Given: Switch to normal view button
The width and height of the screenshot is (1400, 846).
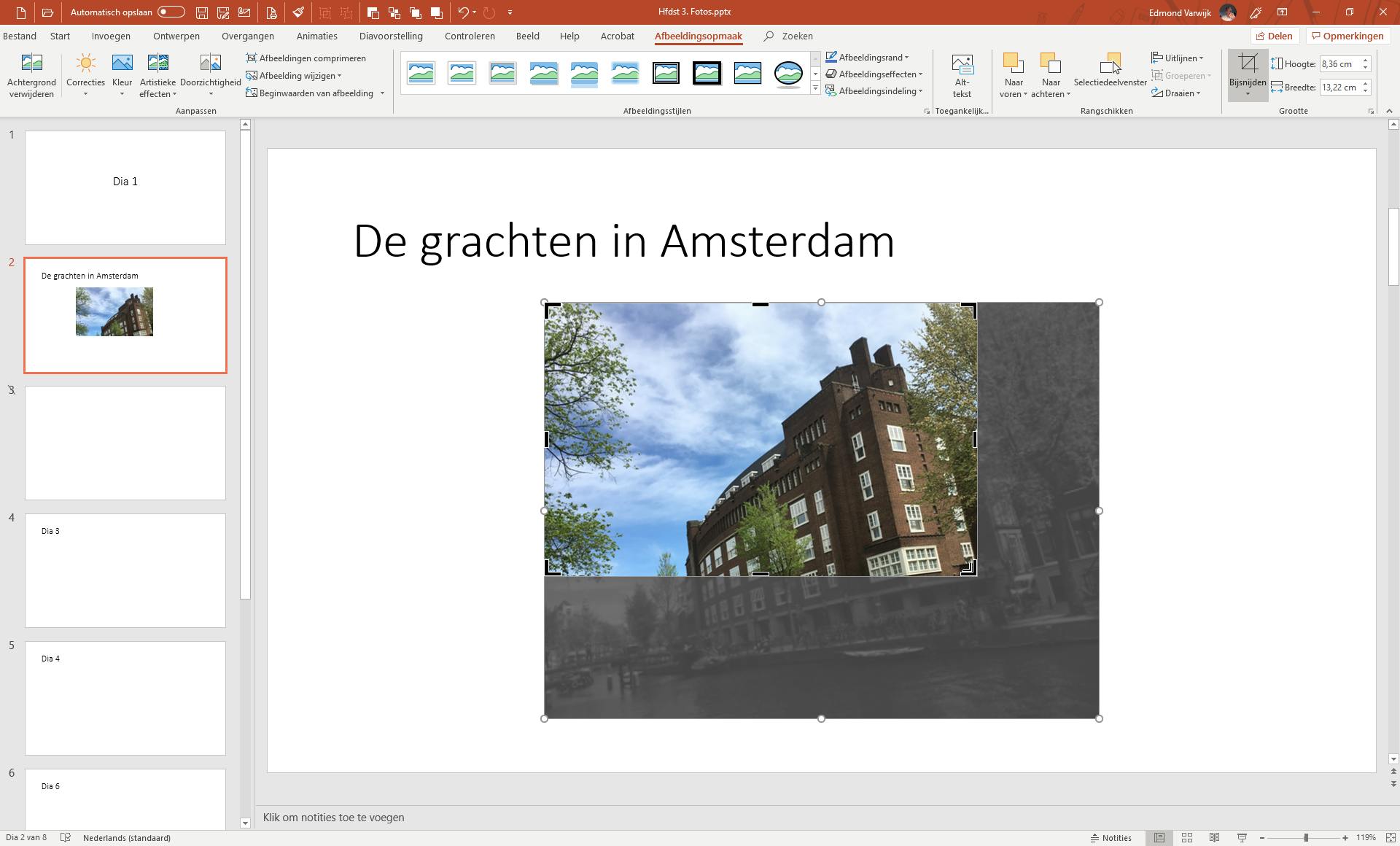Looking at the screenshot, I should pos(1159,838).
